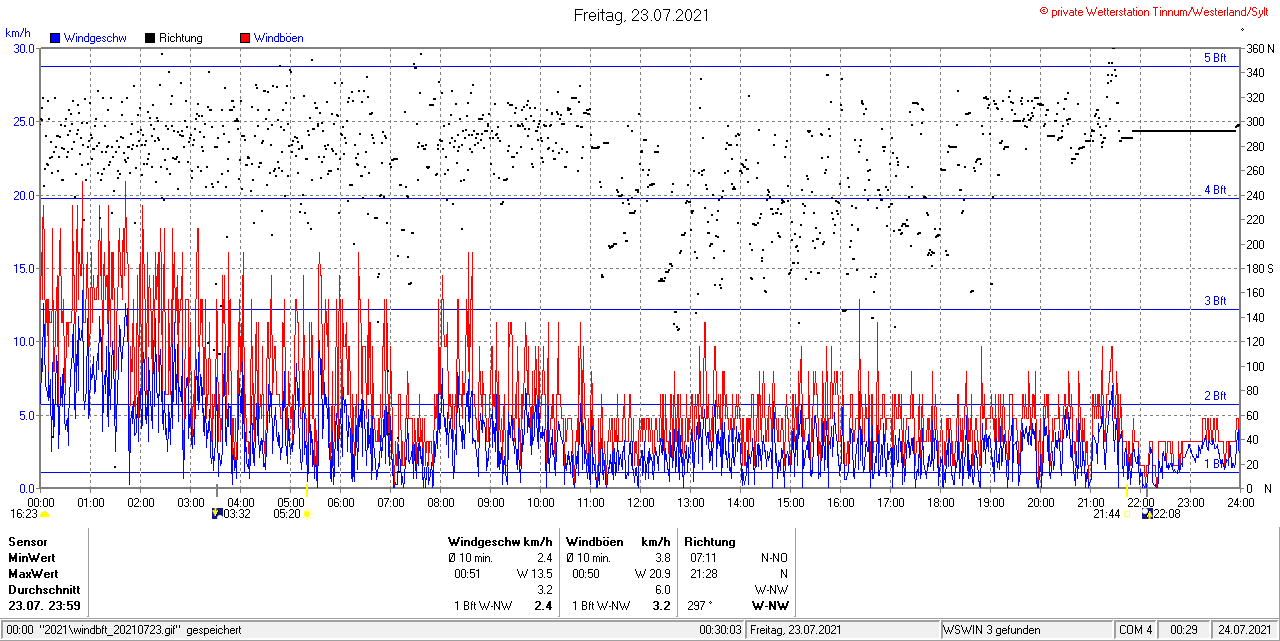Click the 00:29 status bar entry
The image size is (1280, 641).
[1184, 630]
